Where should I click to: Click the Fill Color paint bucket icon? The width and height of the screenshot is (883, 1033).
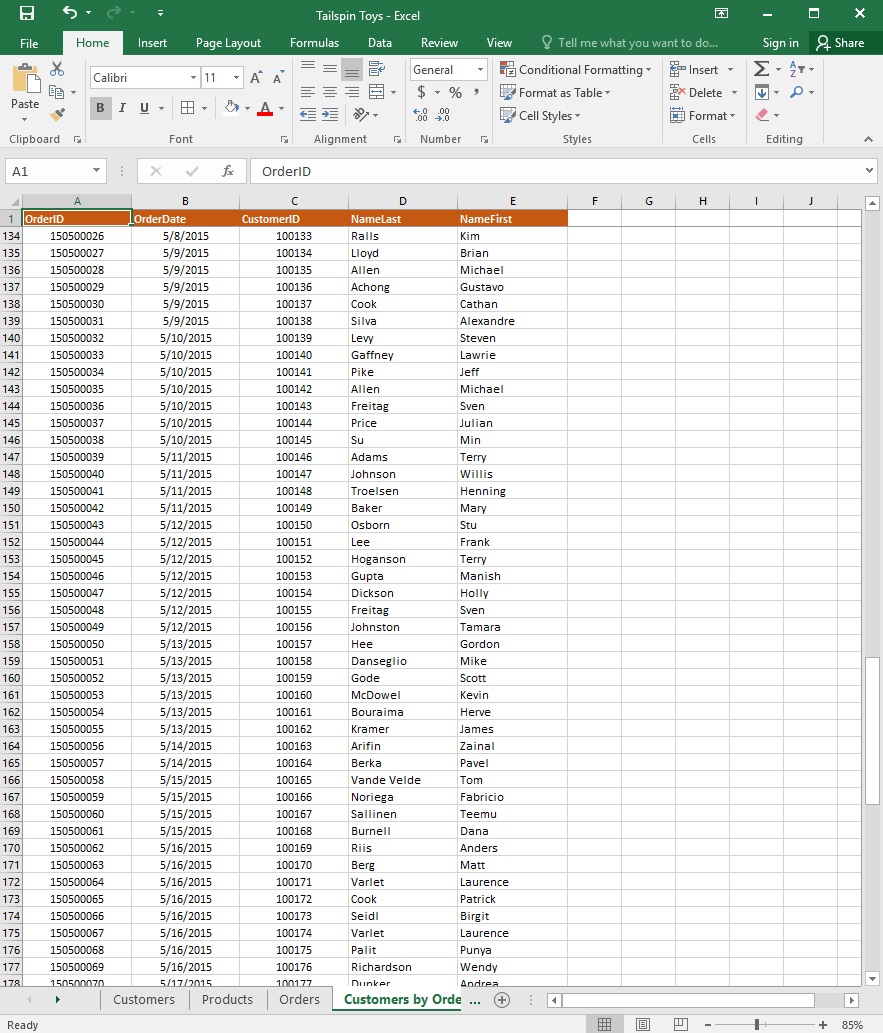(231, 107)
